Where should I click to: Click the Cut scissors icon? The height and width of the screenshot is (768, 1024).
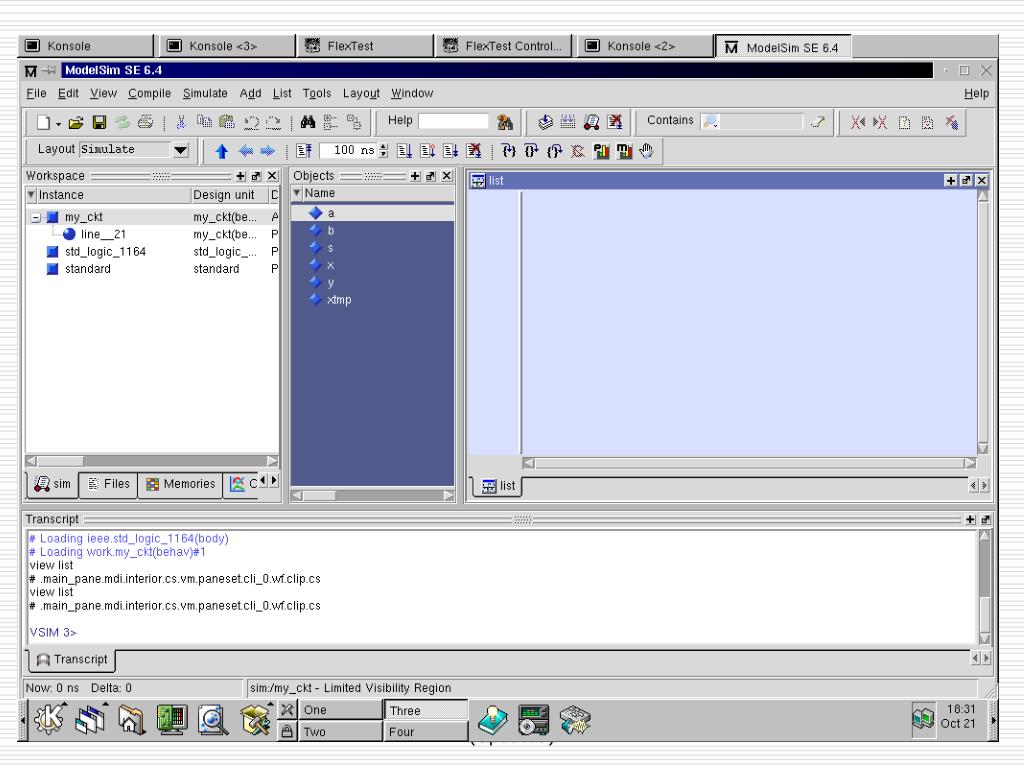click(x=181, y=122)
